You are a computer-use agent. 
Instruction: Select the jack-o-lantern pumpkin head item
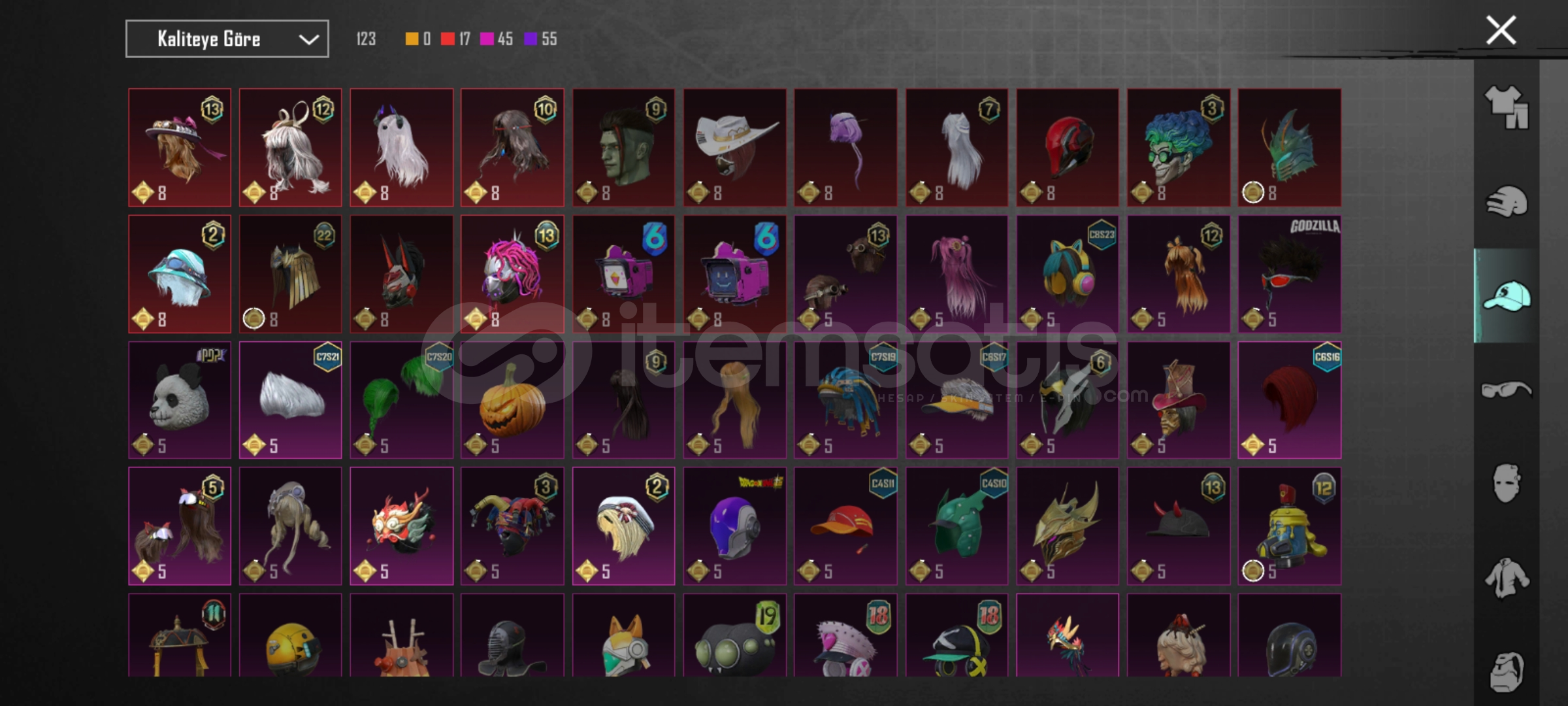coord(512,400)
